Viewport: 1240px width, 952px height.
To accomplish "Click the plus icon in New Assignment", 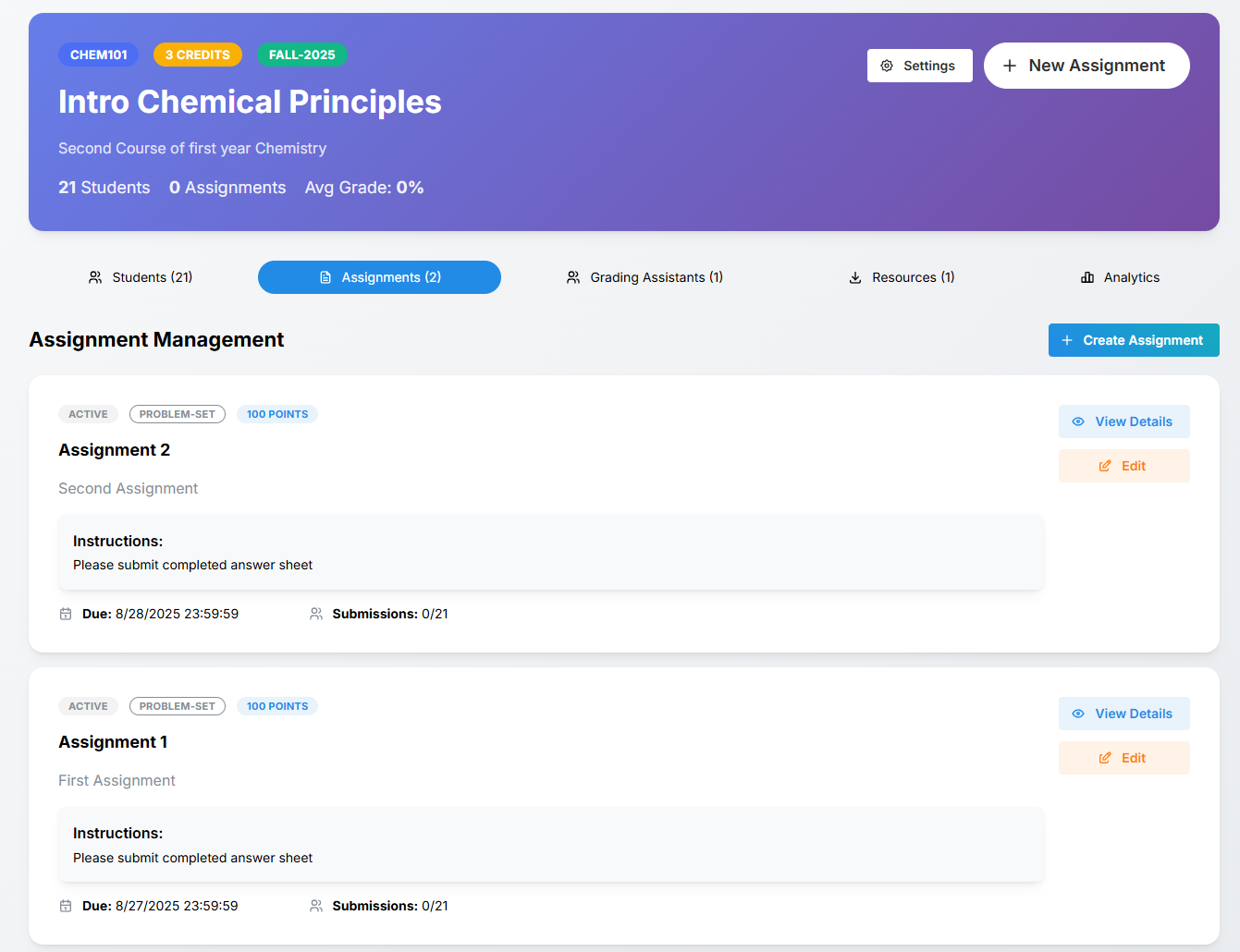I will [x=1010, y=66].
